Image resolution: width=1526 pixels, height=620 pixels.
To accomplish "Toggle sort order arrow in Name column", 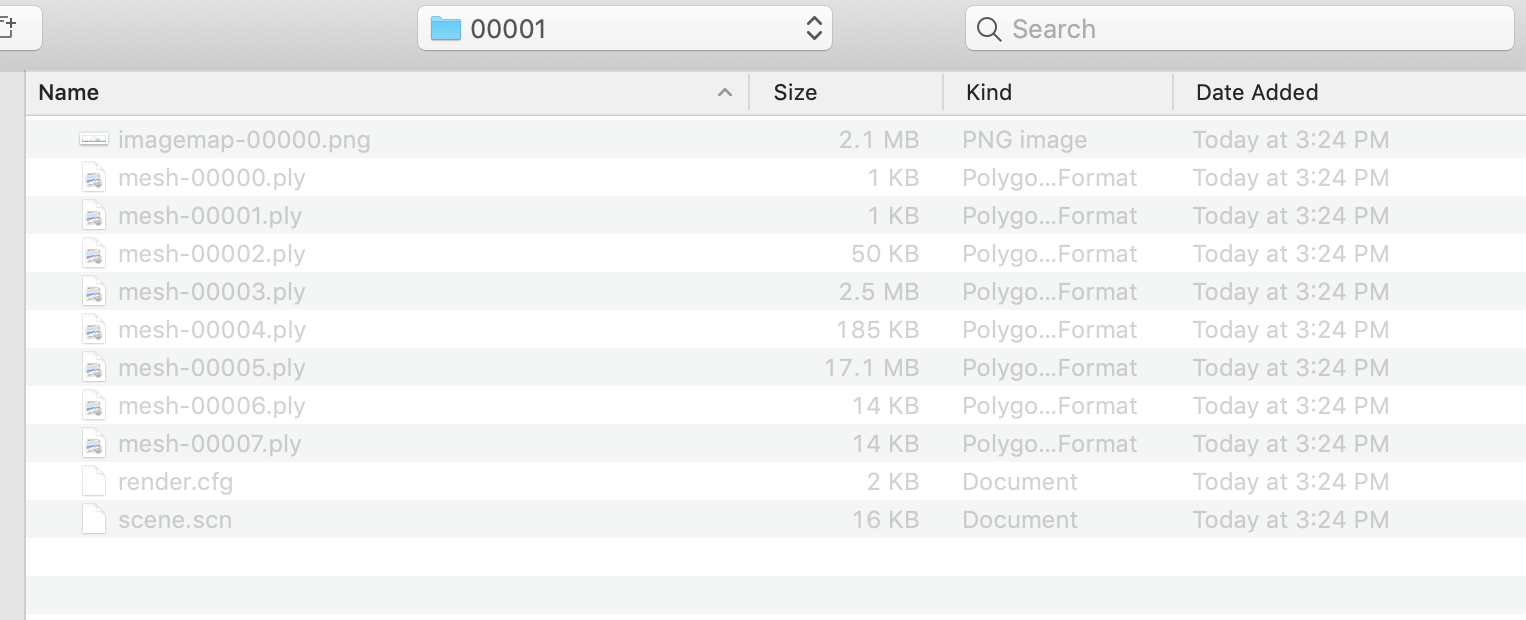I will click(x=724, y=93).
